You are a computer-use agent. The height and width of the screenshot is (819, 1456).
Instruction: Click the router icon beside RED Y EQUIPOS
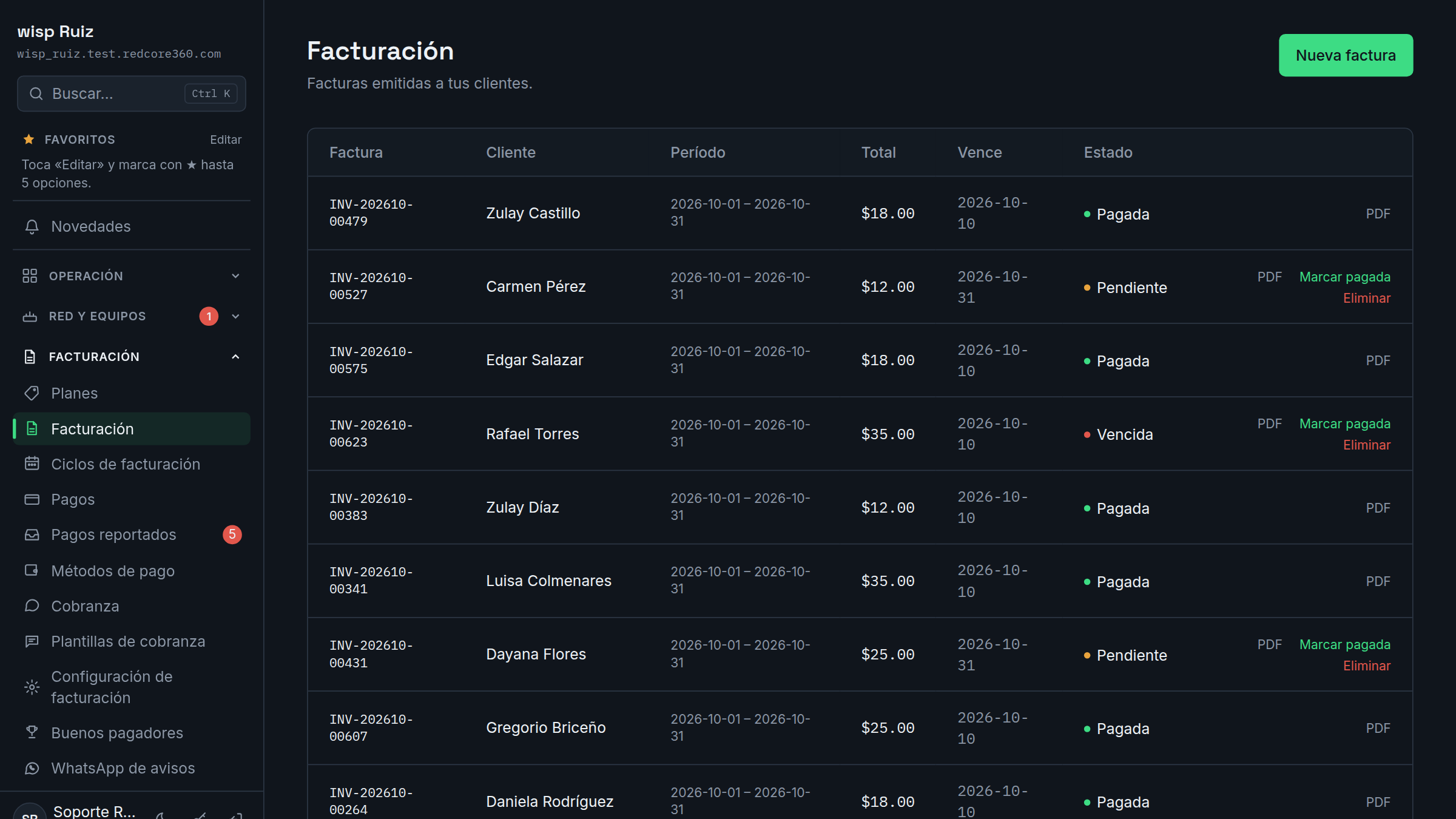click(x=30, y=317)
